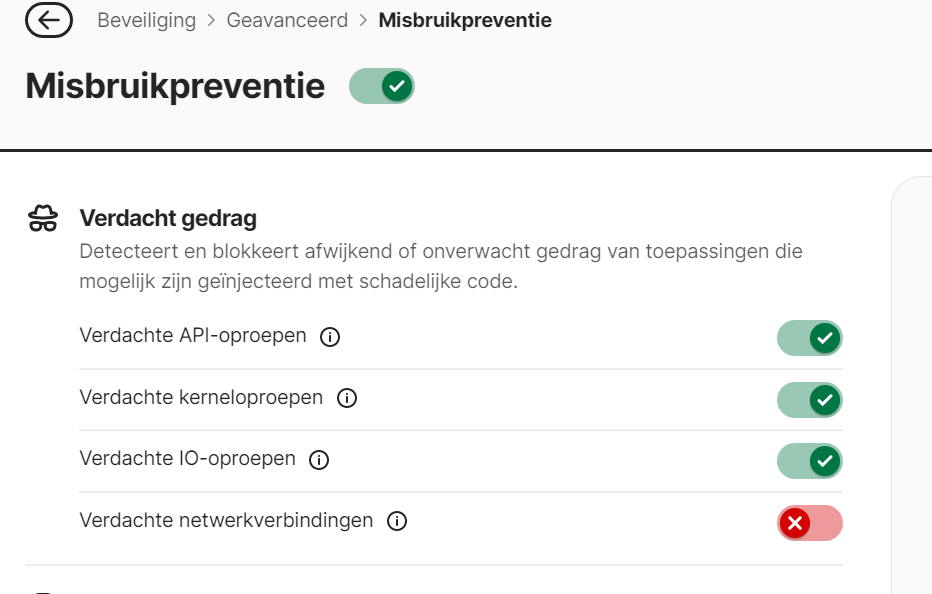
Task: Click the Verdachte kerneloproepen row label
Action: [x=201, y=398]
